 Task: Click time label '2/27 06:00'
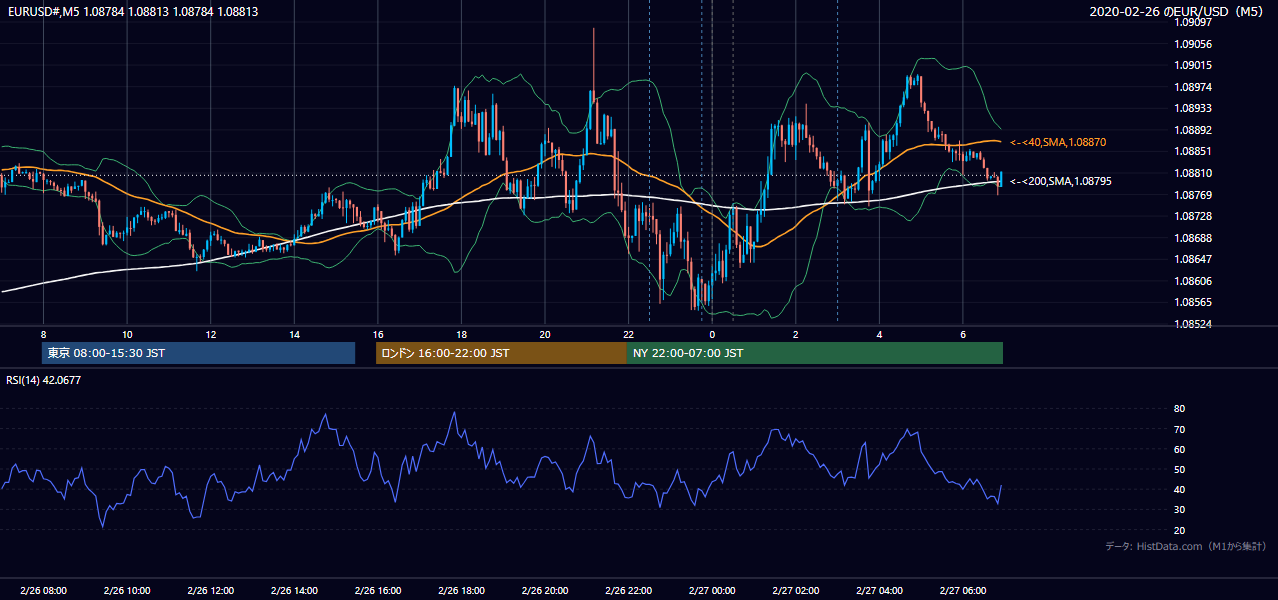tap(964, 591)
